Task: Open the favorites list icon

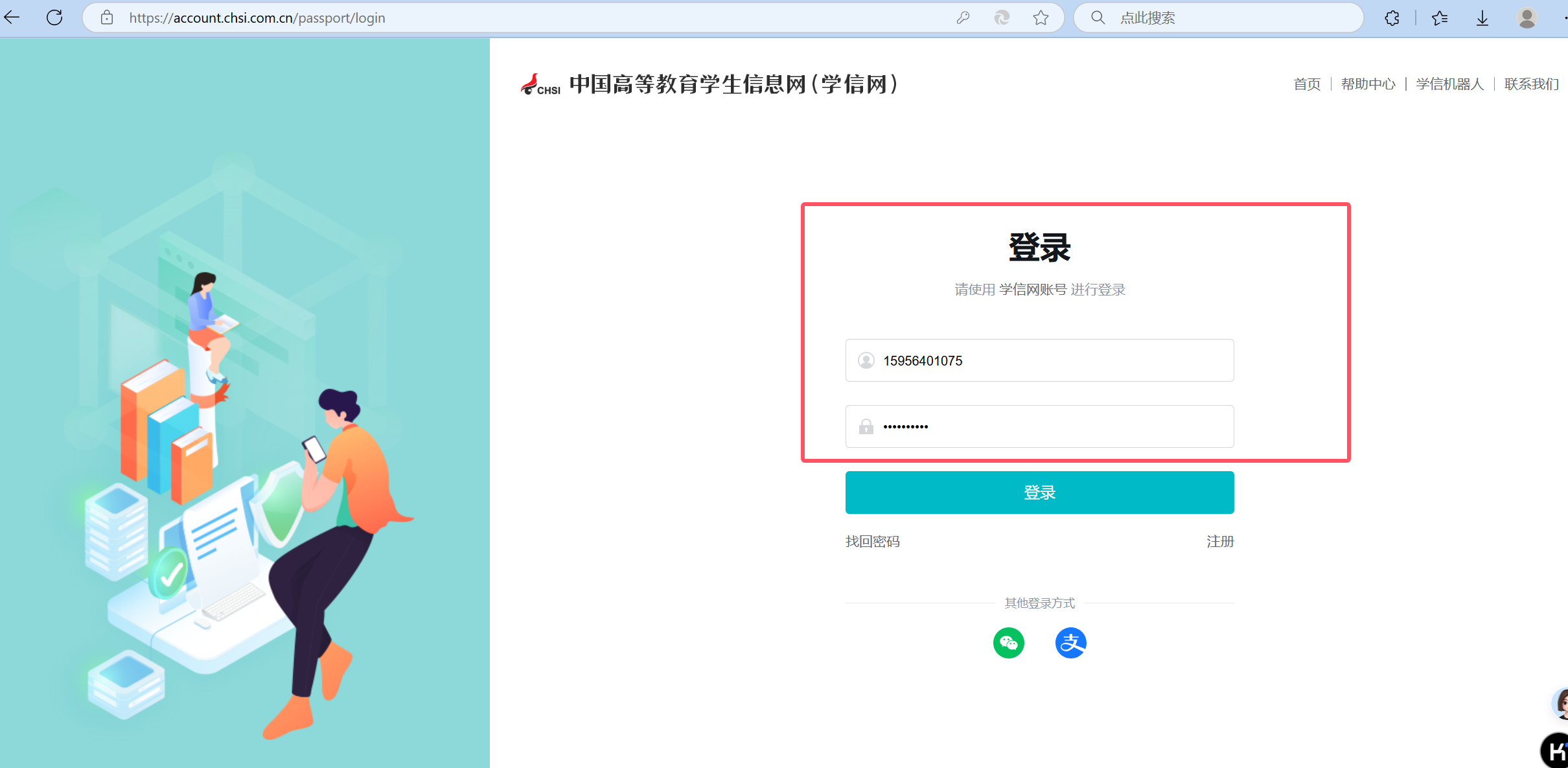Action: pyautogui.click(x=1440, y=17)
